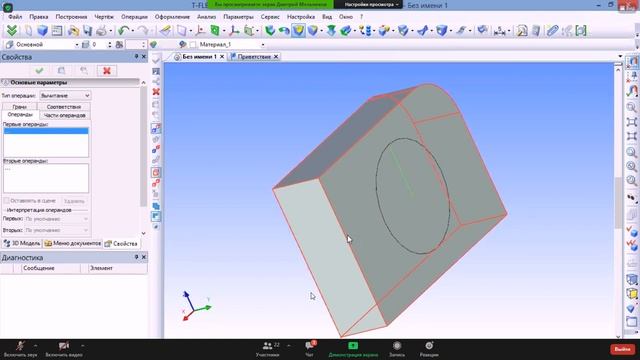Viewport: 640px width, 360px height.
Task: Open file with the folder toolbar icon
Action: coord(73,31)
